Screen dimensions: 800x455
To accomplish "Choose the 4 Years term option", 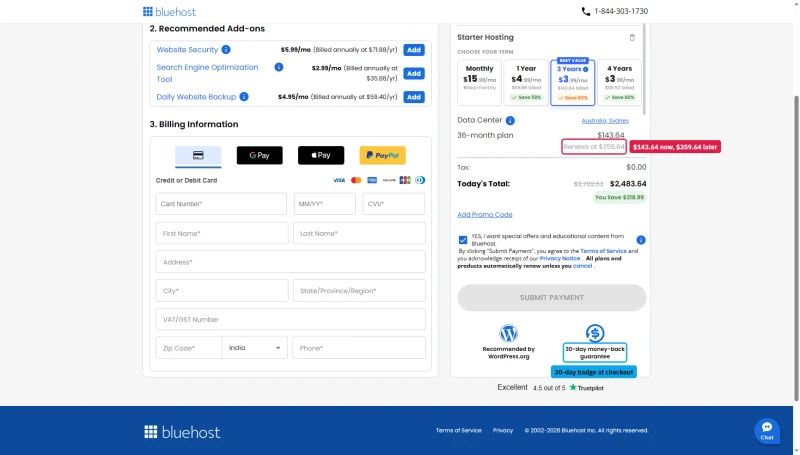I will (619, 82).
